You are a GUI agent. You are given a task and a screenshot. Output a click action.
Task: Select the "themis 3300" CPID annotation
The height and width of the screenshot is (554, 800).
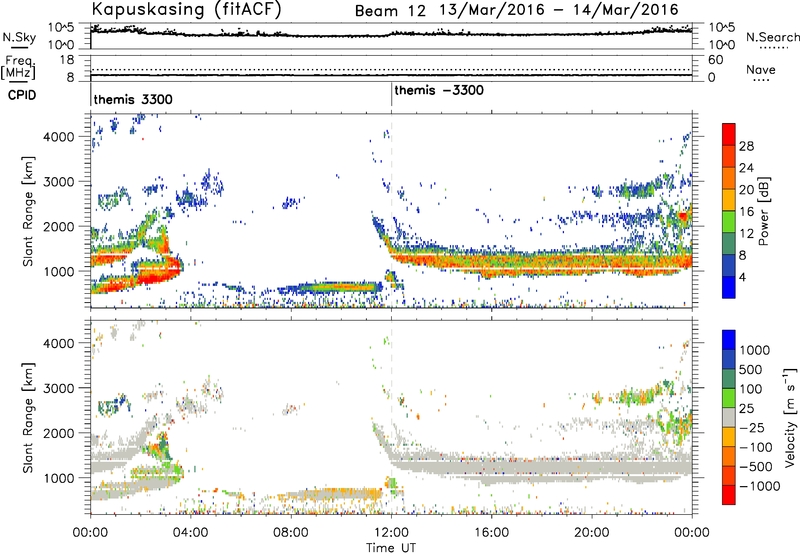point(133,99)
